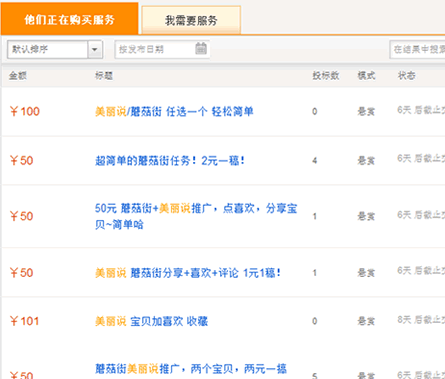Click ￥50 in the 超简单的蘑菇街任务 row
The width and height of the screenshot is (445, 379).
click(21, 161)
